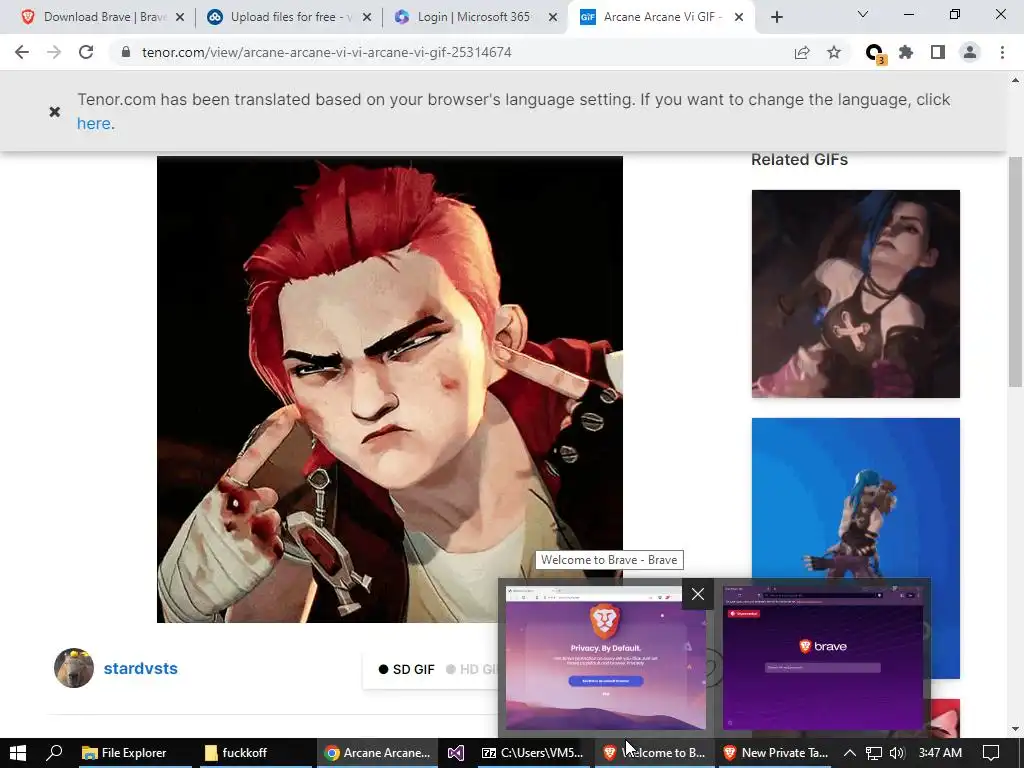1024x768 pixels.
Task: Click the address bar URL
Action: pos(327,52)
